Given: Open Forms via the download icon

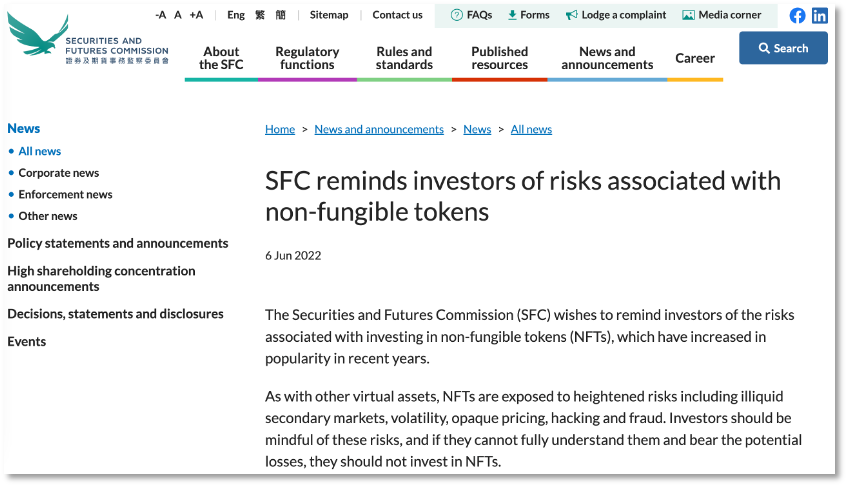Looking at the screenshot, I should [x=512, y=15].
